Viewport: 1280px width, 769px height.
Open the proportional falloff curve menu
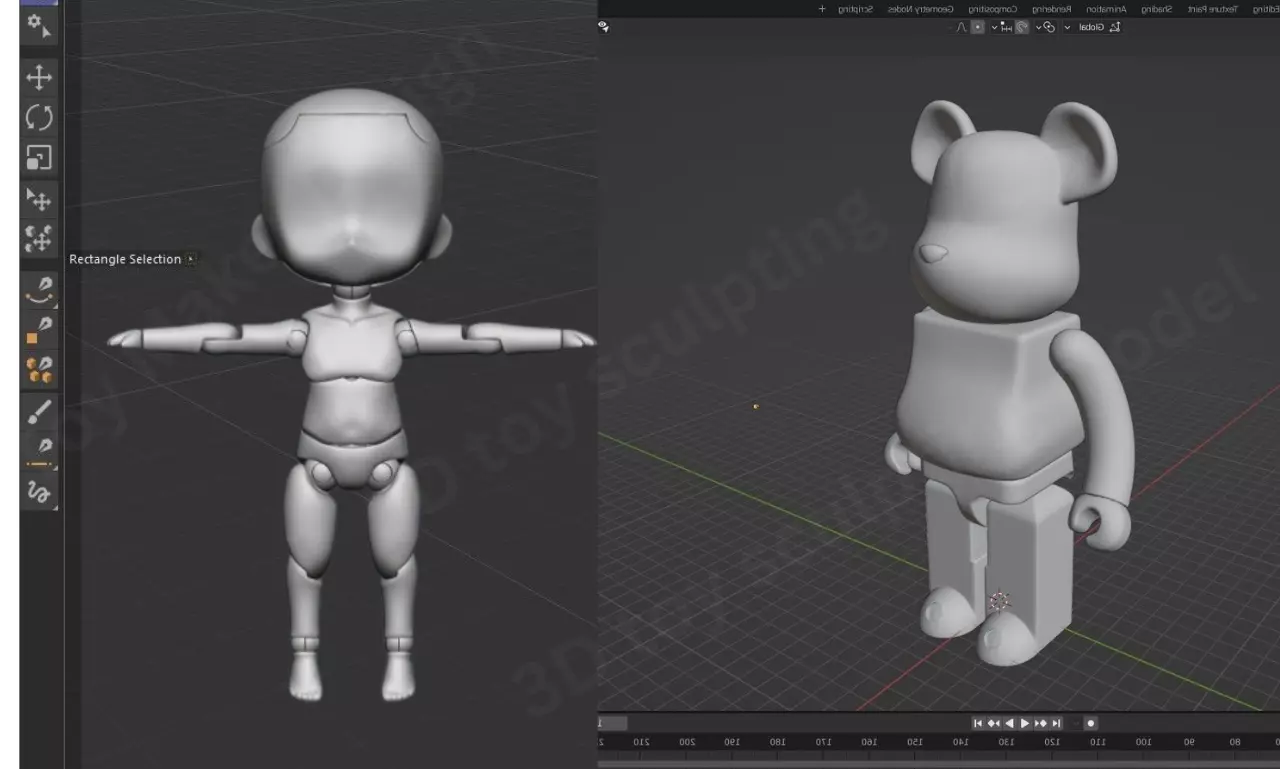962,27
